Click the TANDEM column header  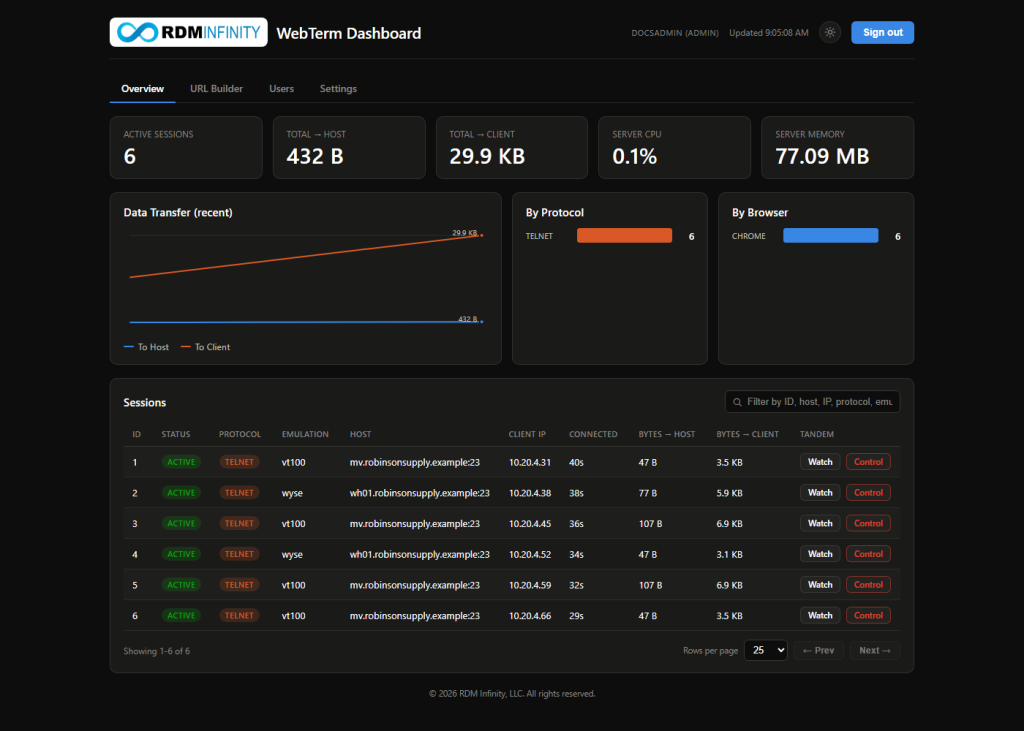click(x=817, y=434)
